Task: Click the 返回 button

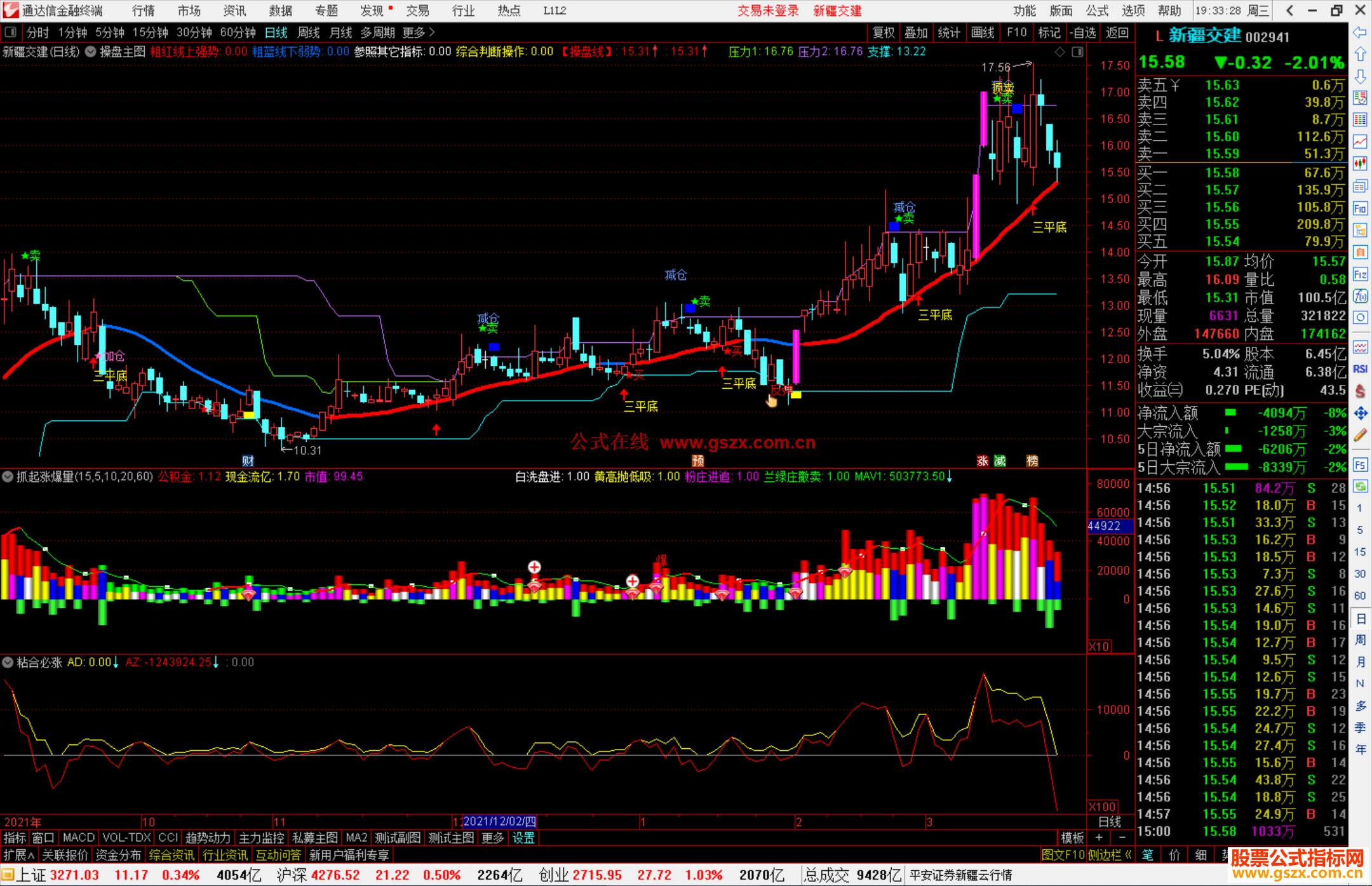Action: (1117, 32)
